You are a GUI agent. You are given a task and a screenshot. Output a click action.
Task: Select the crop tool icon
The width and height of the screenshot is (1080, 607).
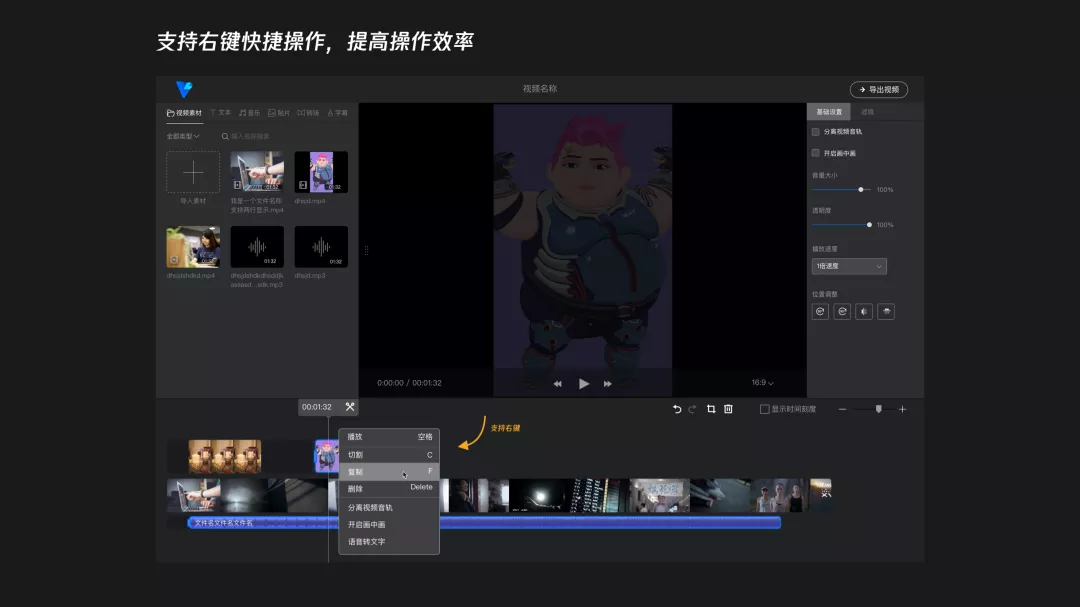(711, 409)
